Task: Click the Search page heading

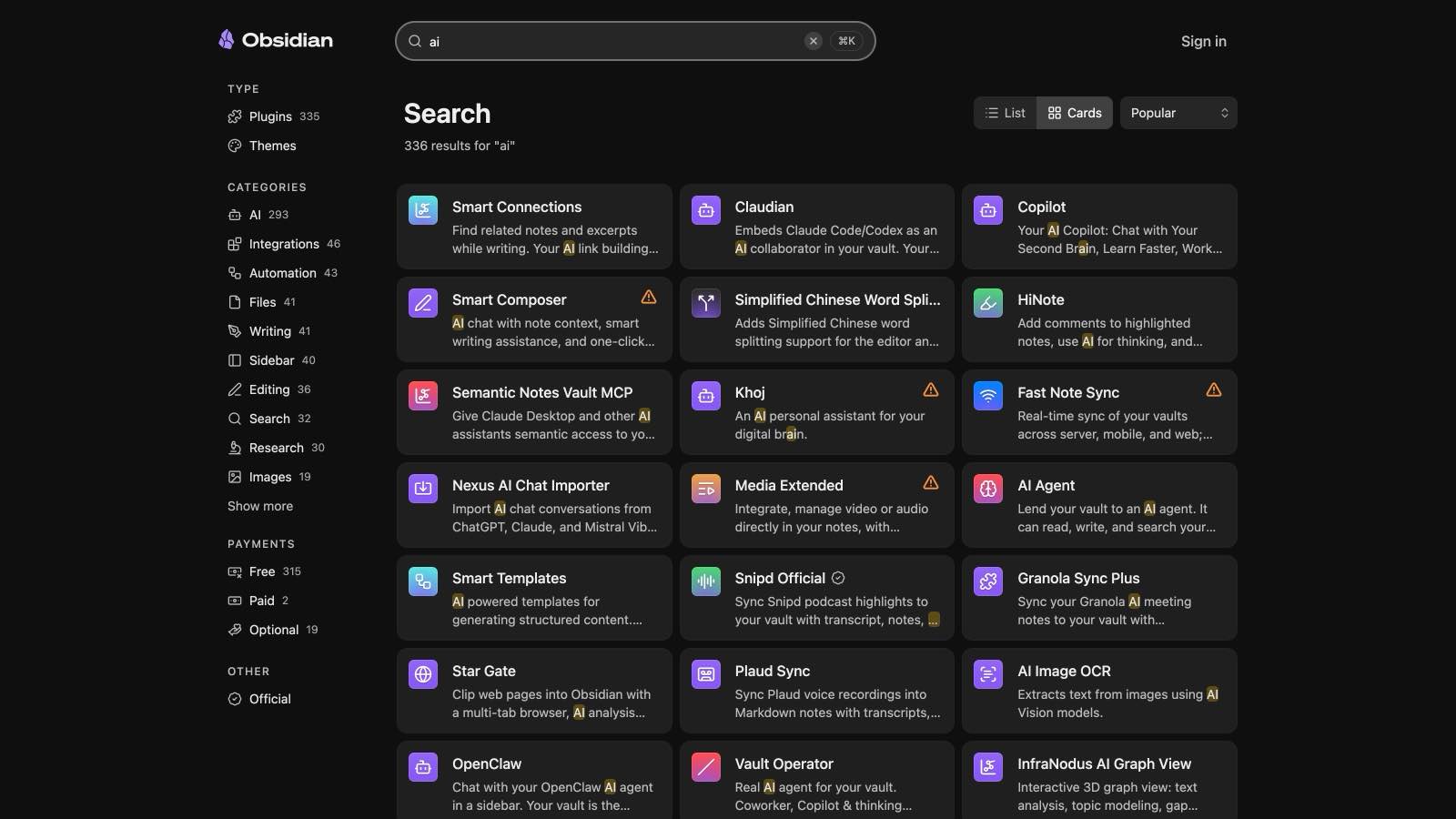Action: 447,114
